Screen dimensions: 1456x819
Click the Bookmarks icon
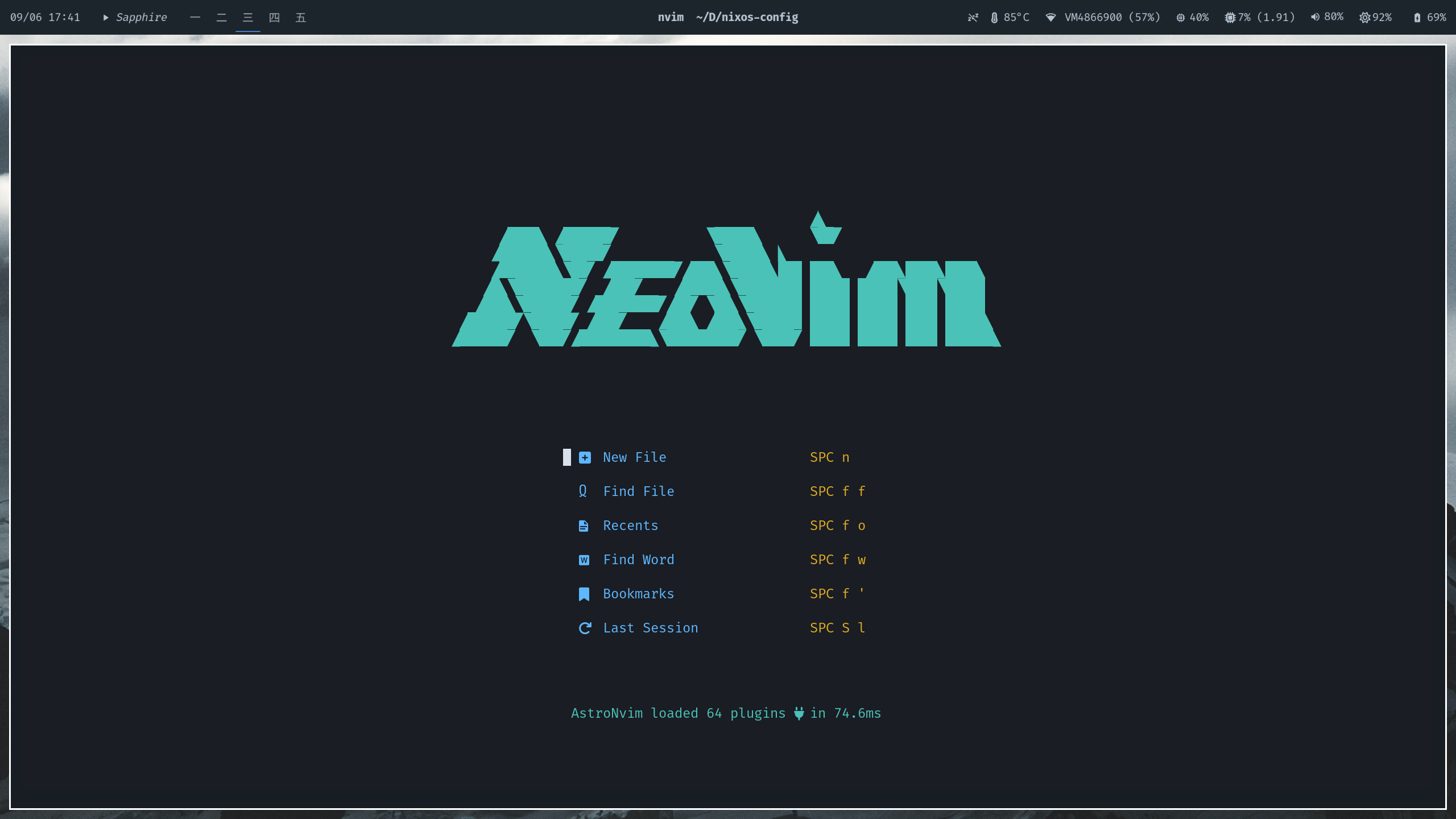[584, 593]
